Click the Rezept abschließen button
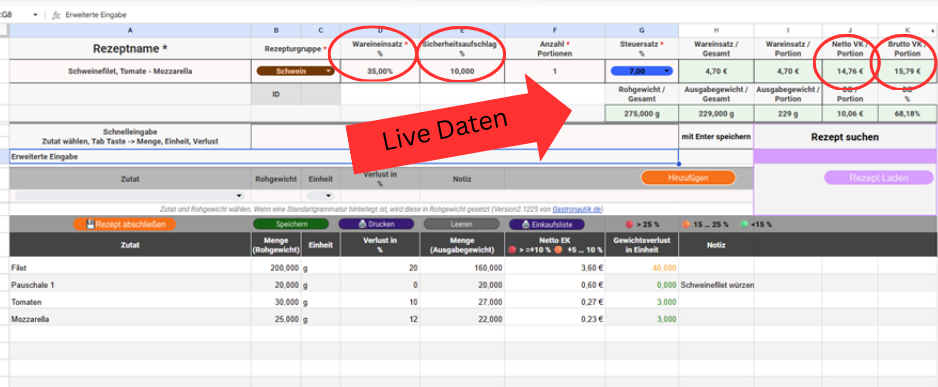 tap(124, 224)
